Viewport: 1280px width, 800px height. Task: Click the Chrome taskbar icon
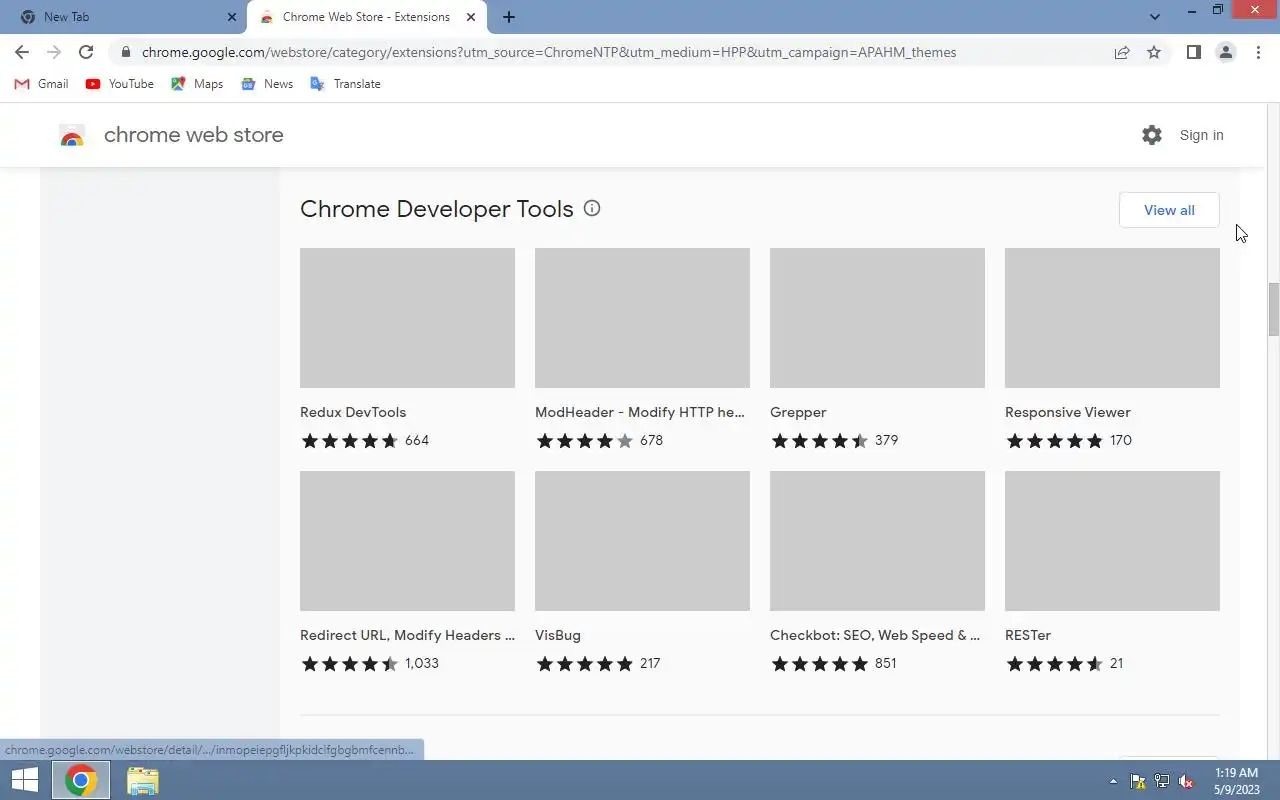(x=81, y=780)
